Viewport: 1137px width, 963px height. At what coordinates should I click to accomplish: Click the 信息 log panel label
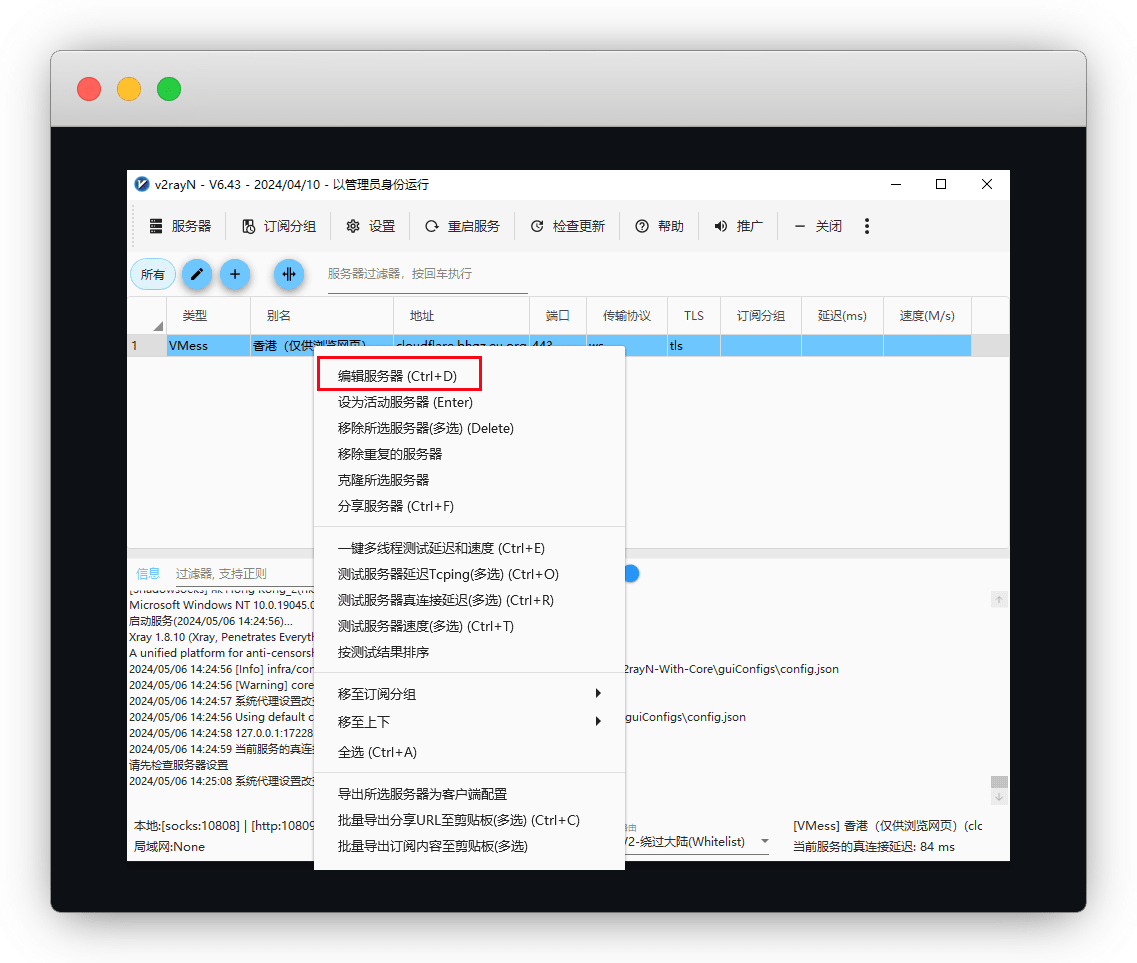tap(148, 574)
